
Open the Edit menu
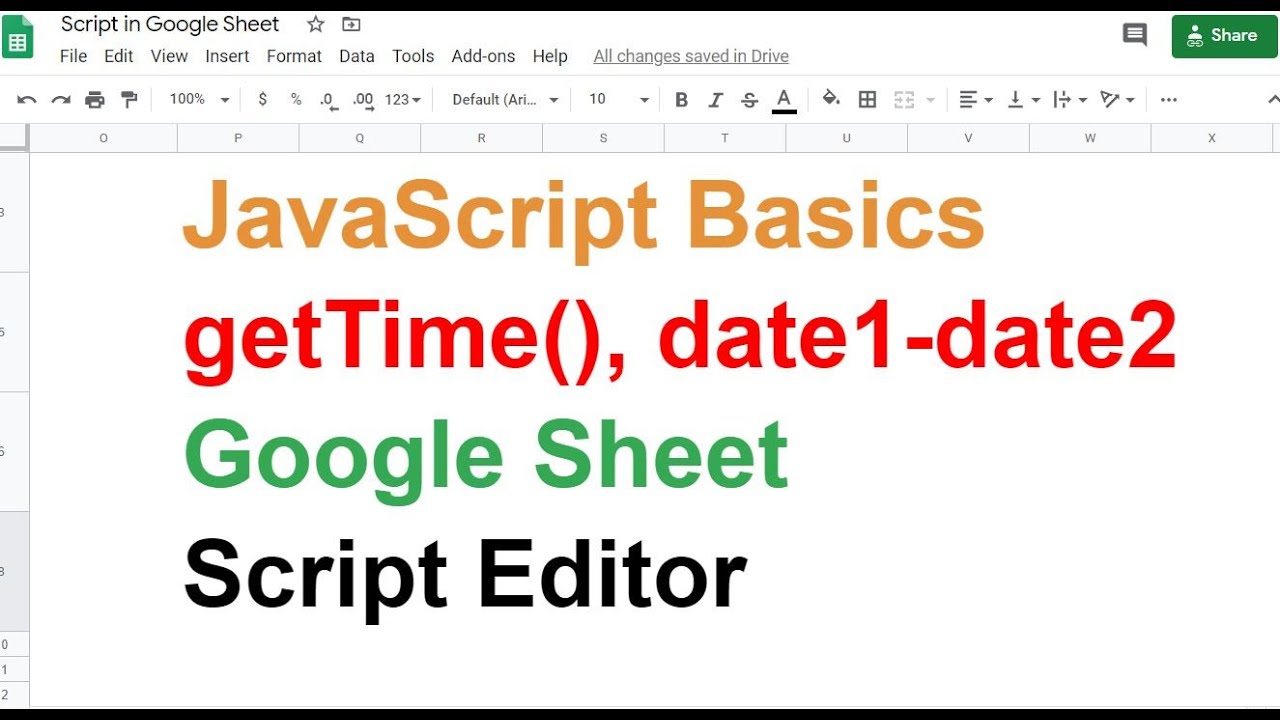[x=119, y=56]
